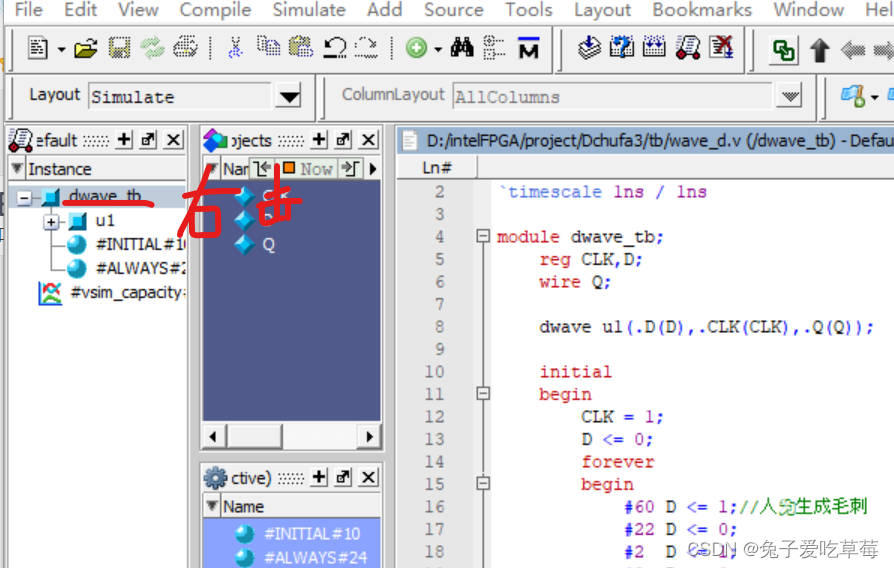The image size is (894, 568).
Task: Collapse the dwave_tb tree node
Action: click(24, 198)
